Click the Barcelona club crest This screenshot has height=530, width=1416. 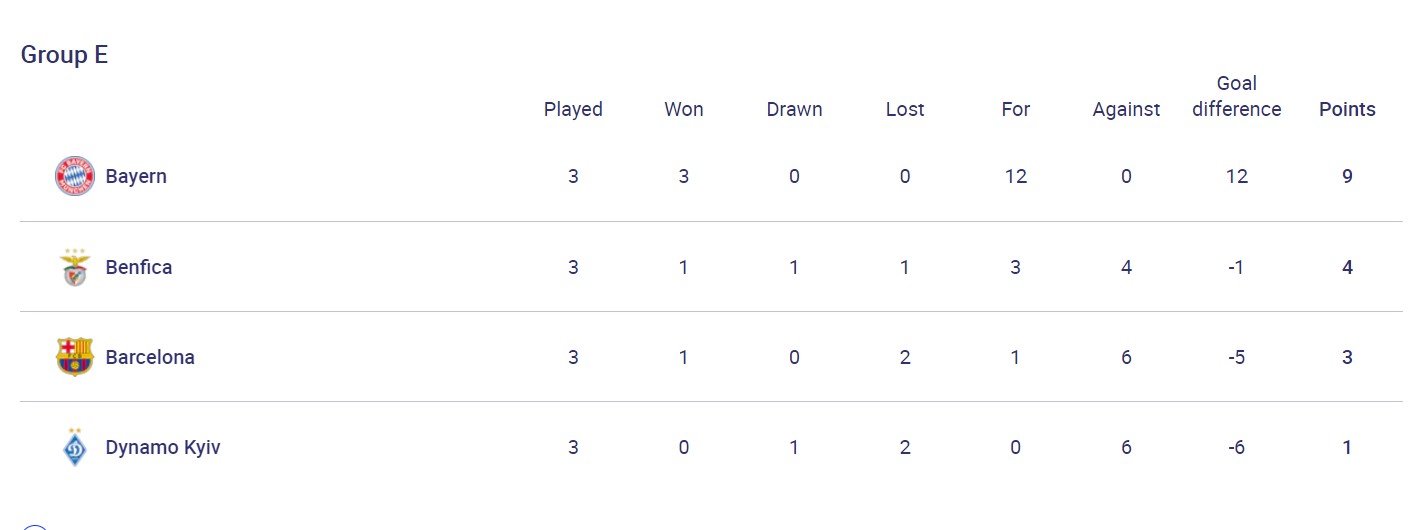coord(74,357)
